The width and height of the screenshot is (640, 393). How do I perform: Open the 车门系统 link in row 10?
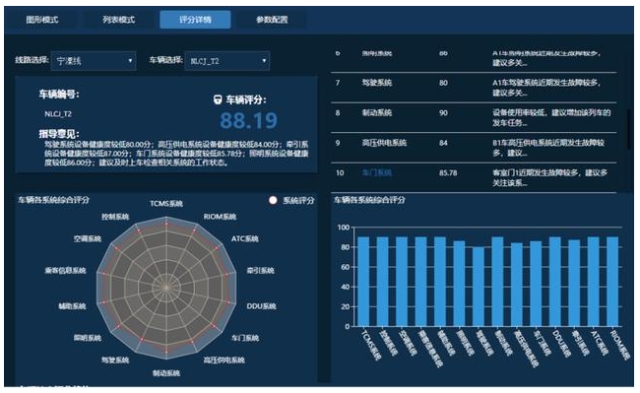point(377,173)
